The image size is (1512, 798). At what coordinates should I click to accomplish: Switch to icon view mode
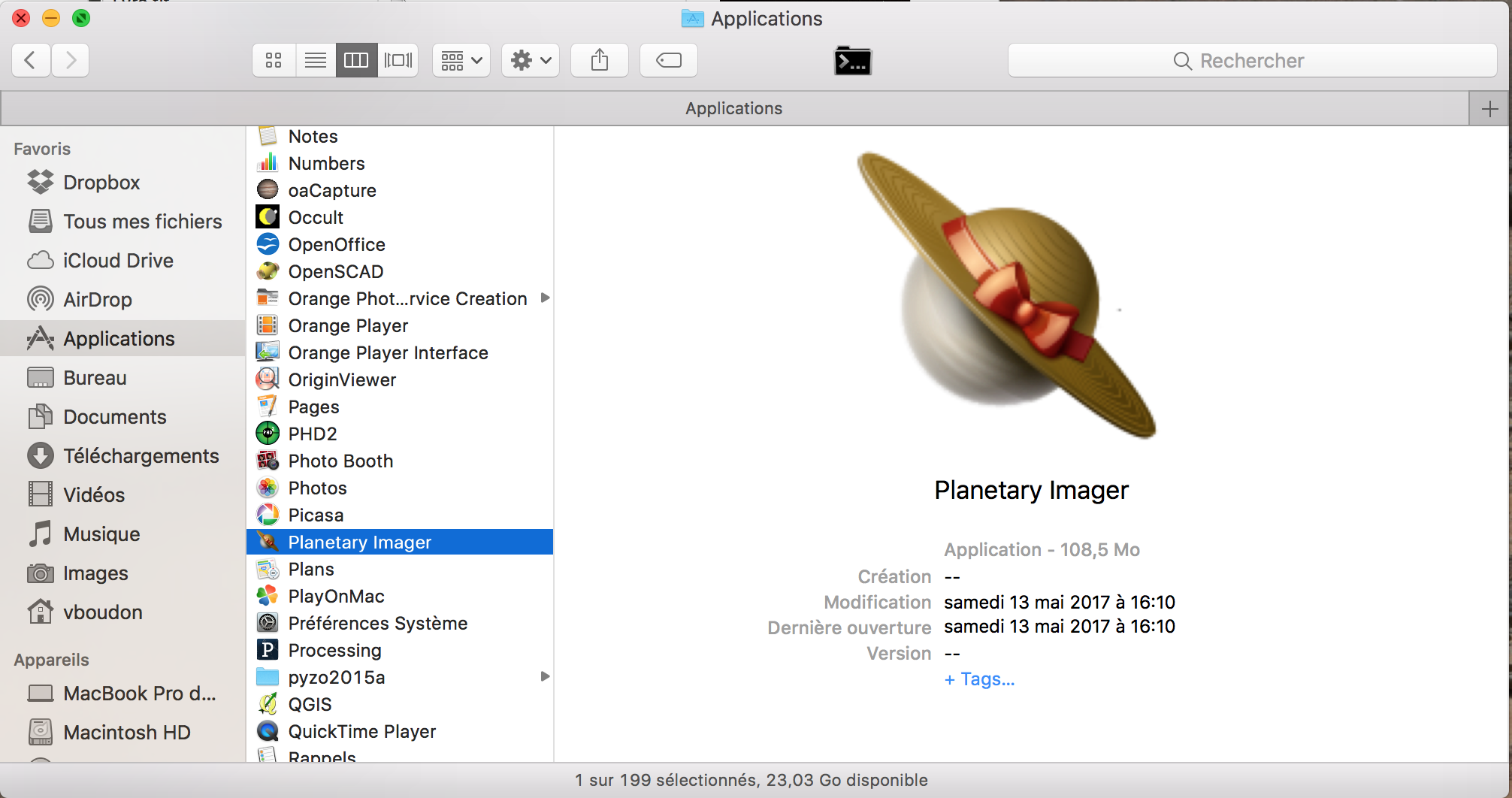tap(274, 60)
